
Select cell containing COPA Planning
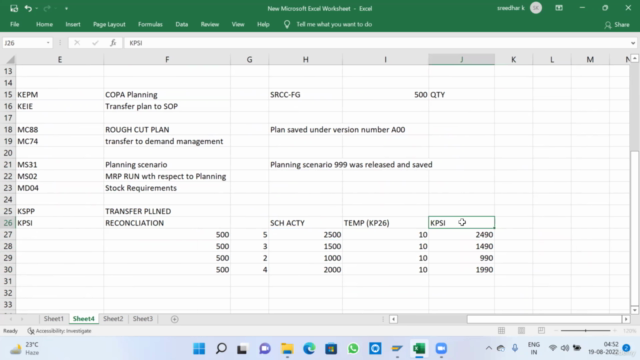(167, 95)
